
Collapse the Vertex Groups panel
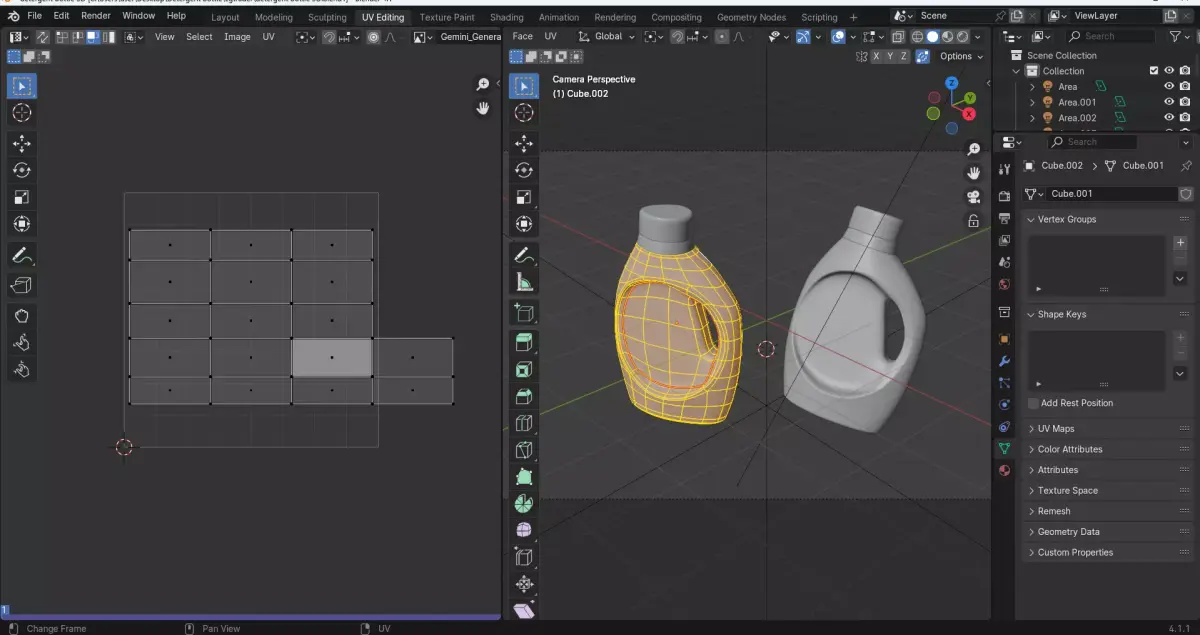pyautogui.click(x=1110, y=219)
